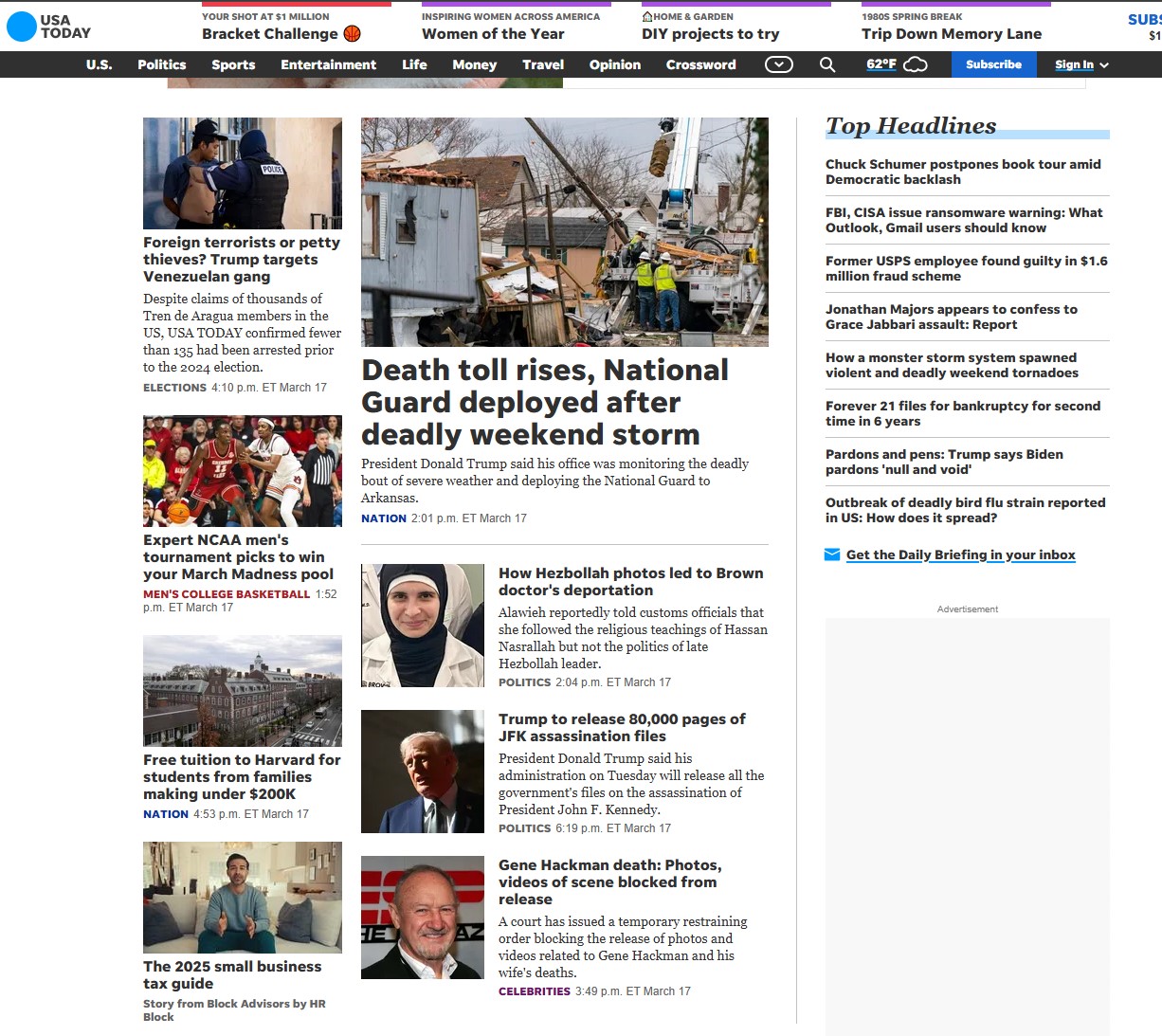The width and height of the screenshot is (1162, 1036).
Task: Click the ELECTIONS category tag
Action: (174, 388)
